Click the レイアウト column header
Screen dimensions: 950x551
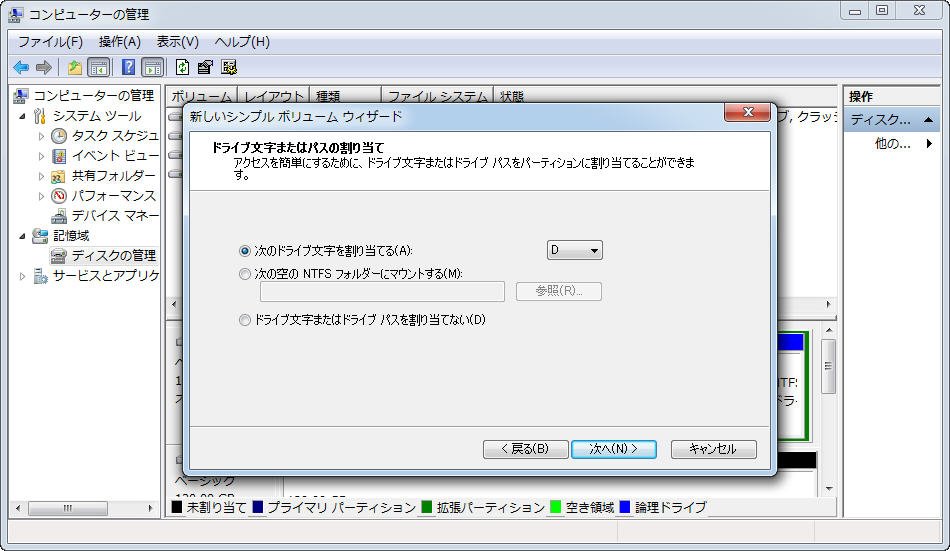pos(273,96)
